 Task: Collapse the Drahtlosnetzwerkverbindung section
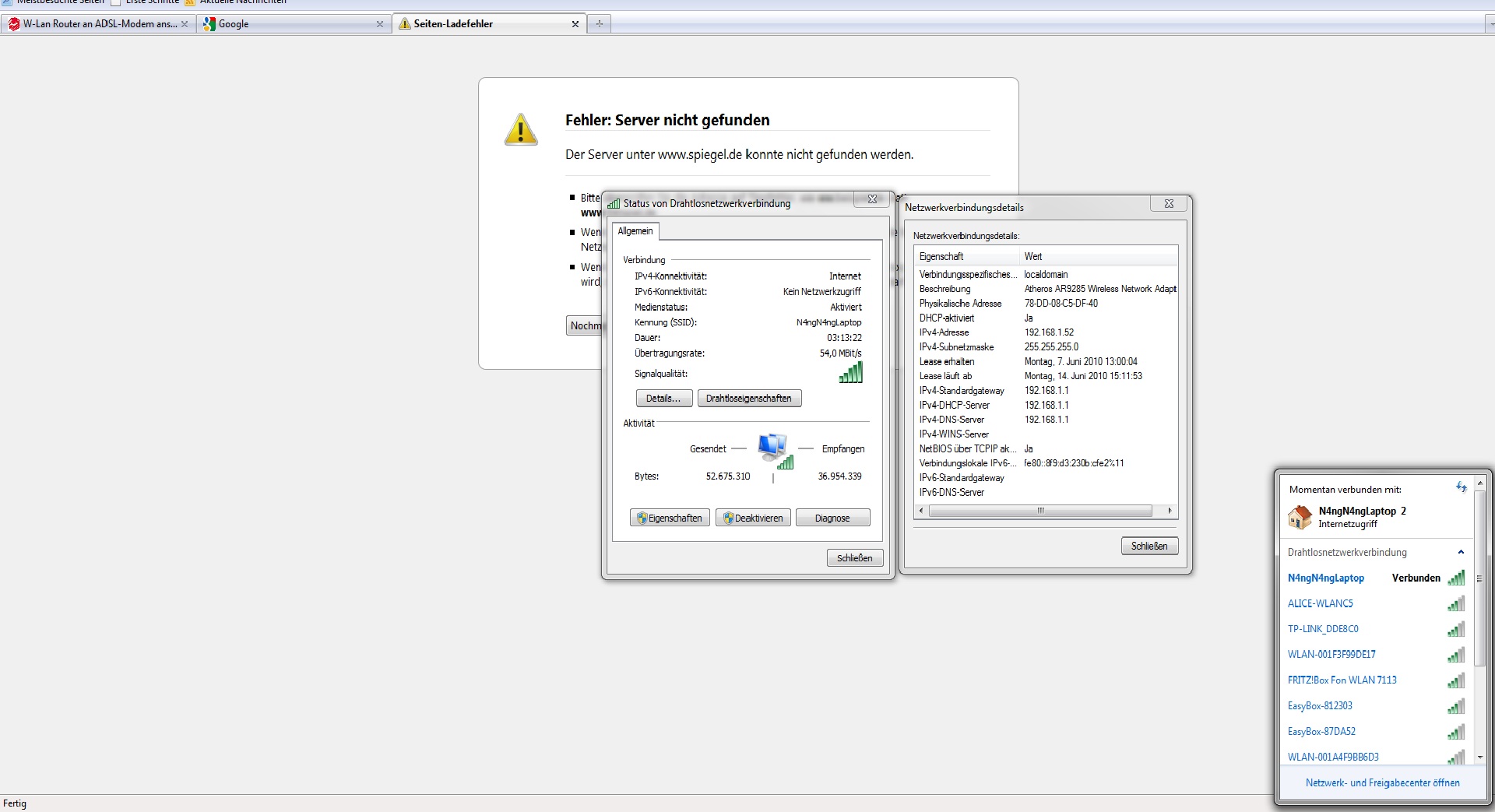point(1461,552)
